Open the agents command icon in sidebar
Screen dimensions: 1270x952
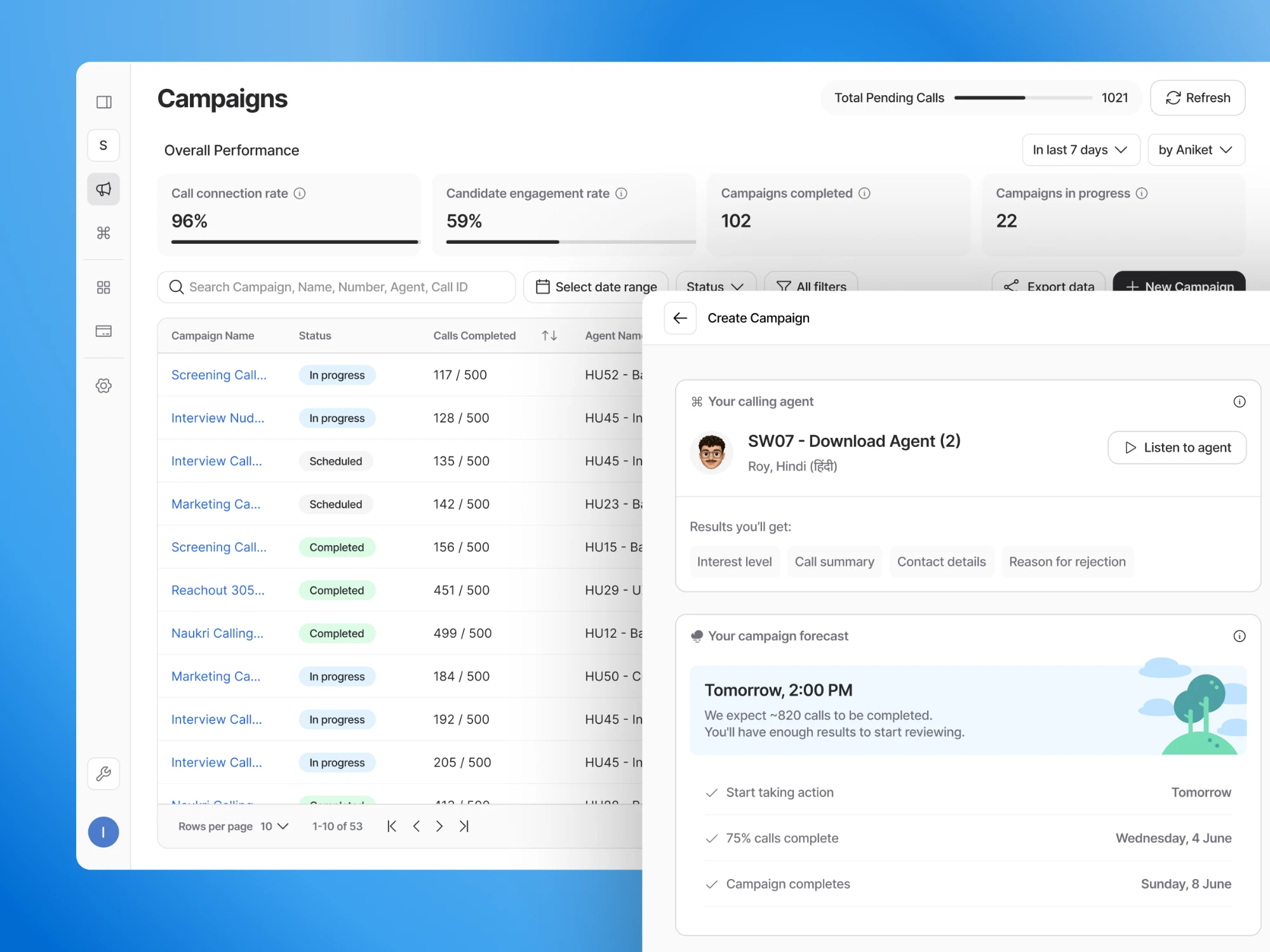[104, 233]
